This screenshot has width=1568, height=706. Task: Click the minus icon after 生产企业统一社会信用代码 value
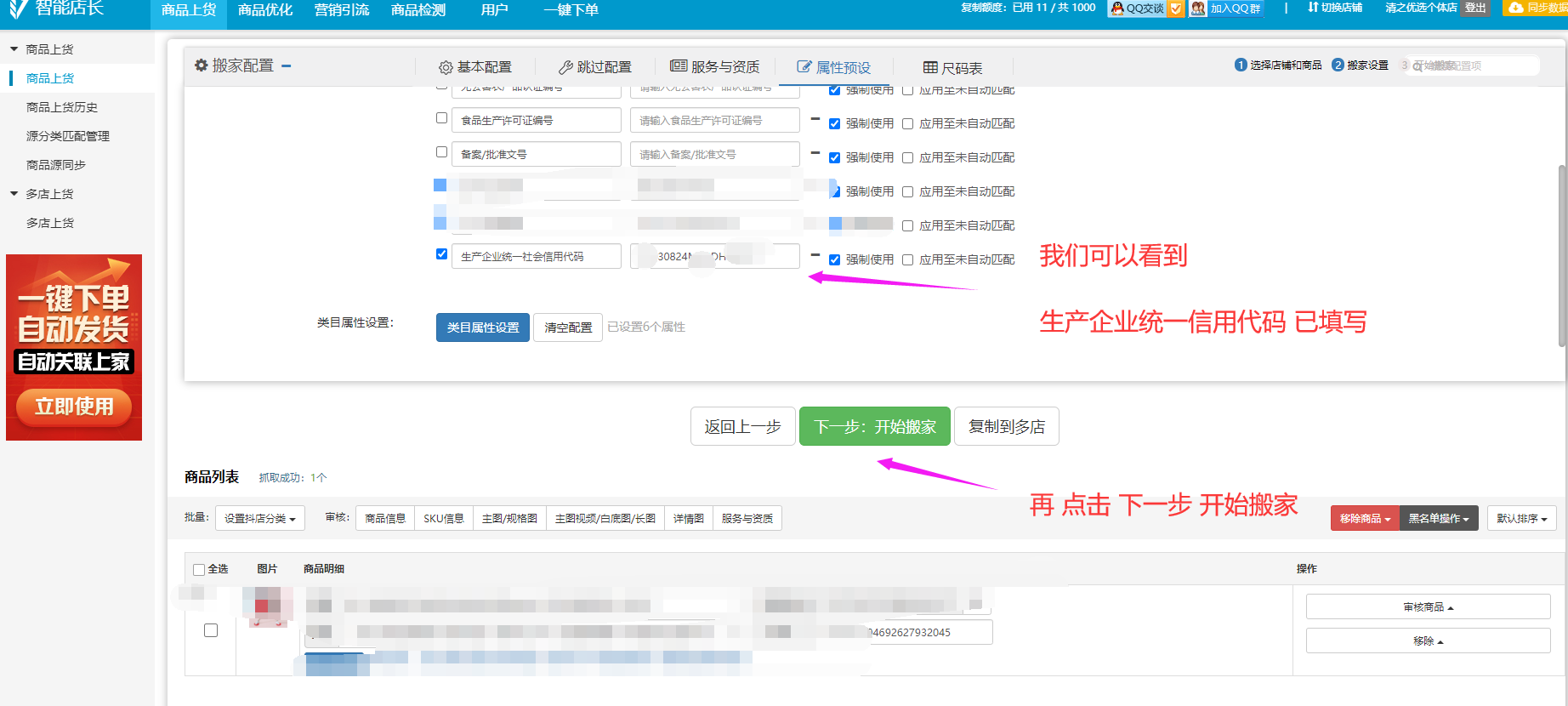(815, 255)
